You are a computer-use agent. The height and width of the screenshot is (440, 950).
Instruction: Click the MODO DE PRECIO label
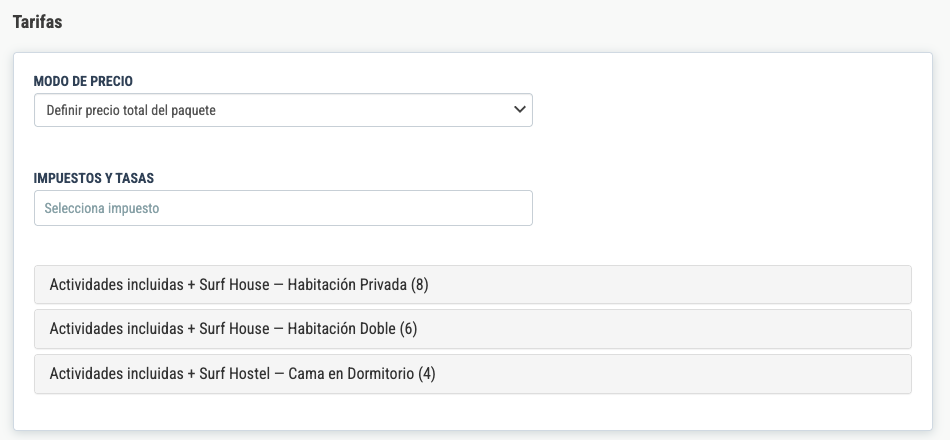83,81
